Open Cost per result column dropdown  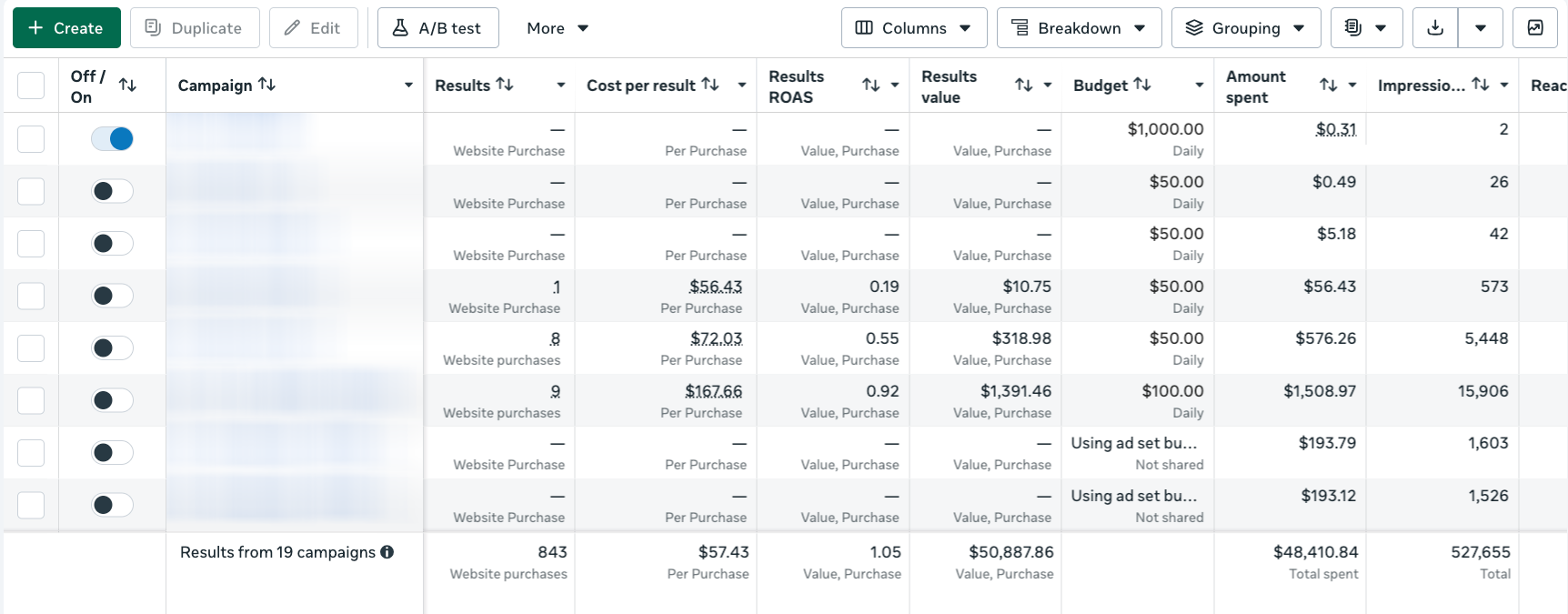(742, 85)
